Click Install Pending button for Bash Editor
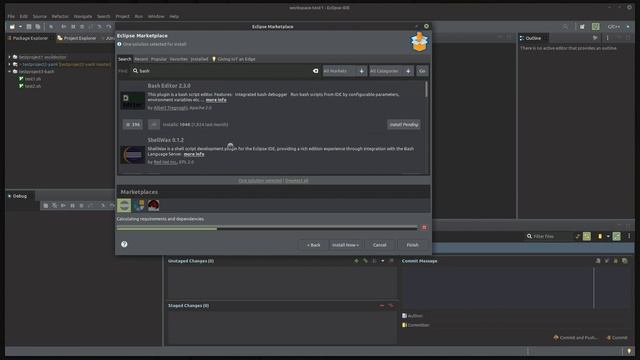Viewport: 640px width, 360px height. pos(404,124)
